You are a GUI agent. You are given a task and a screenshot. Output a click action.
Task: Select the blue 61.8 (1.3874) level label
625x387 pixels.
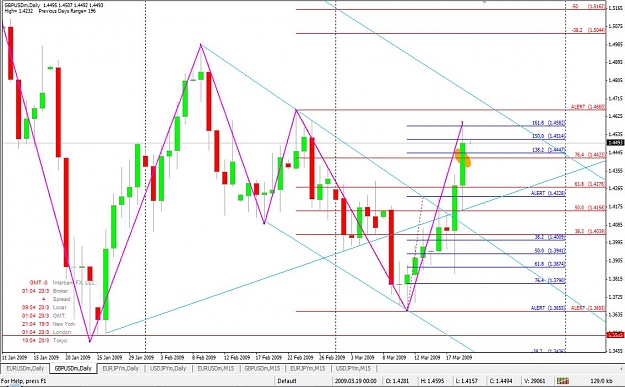click(550, 264)
